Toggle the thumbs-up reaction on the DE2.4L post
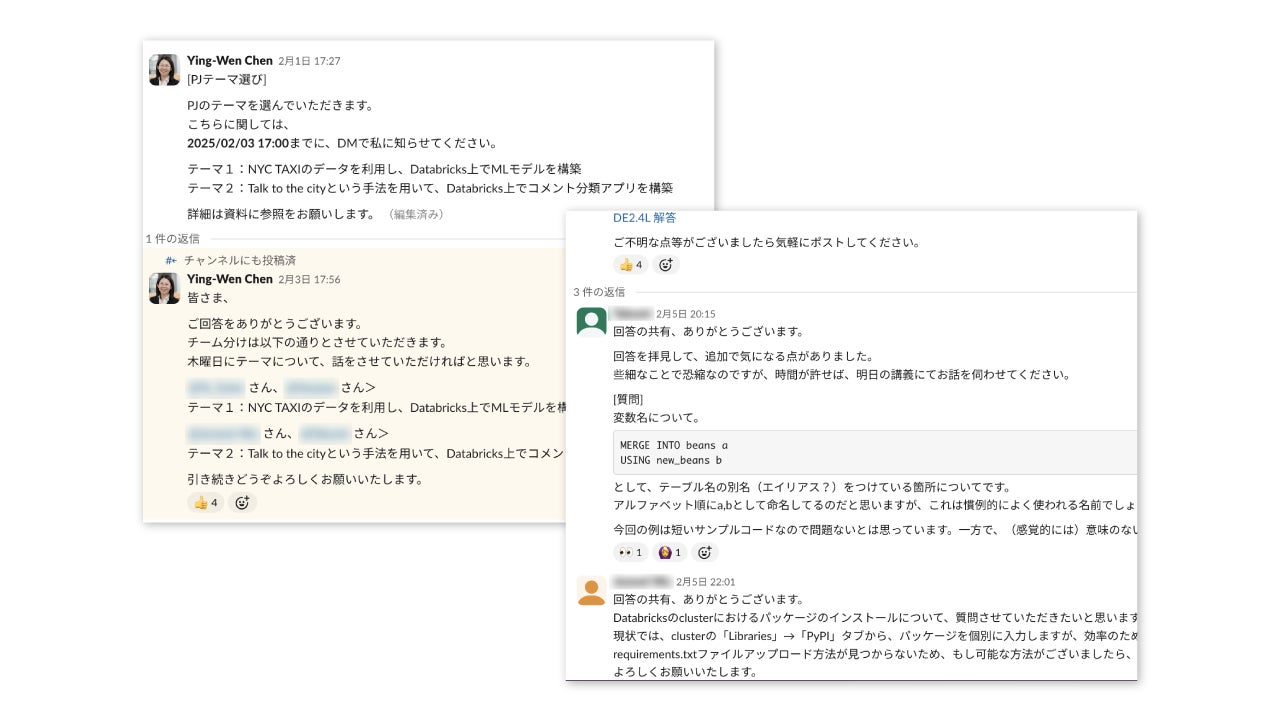 [631, 265]
